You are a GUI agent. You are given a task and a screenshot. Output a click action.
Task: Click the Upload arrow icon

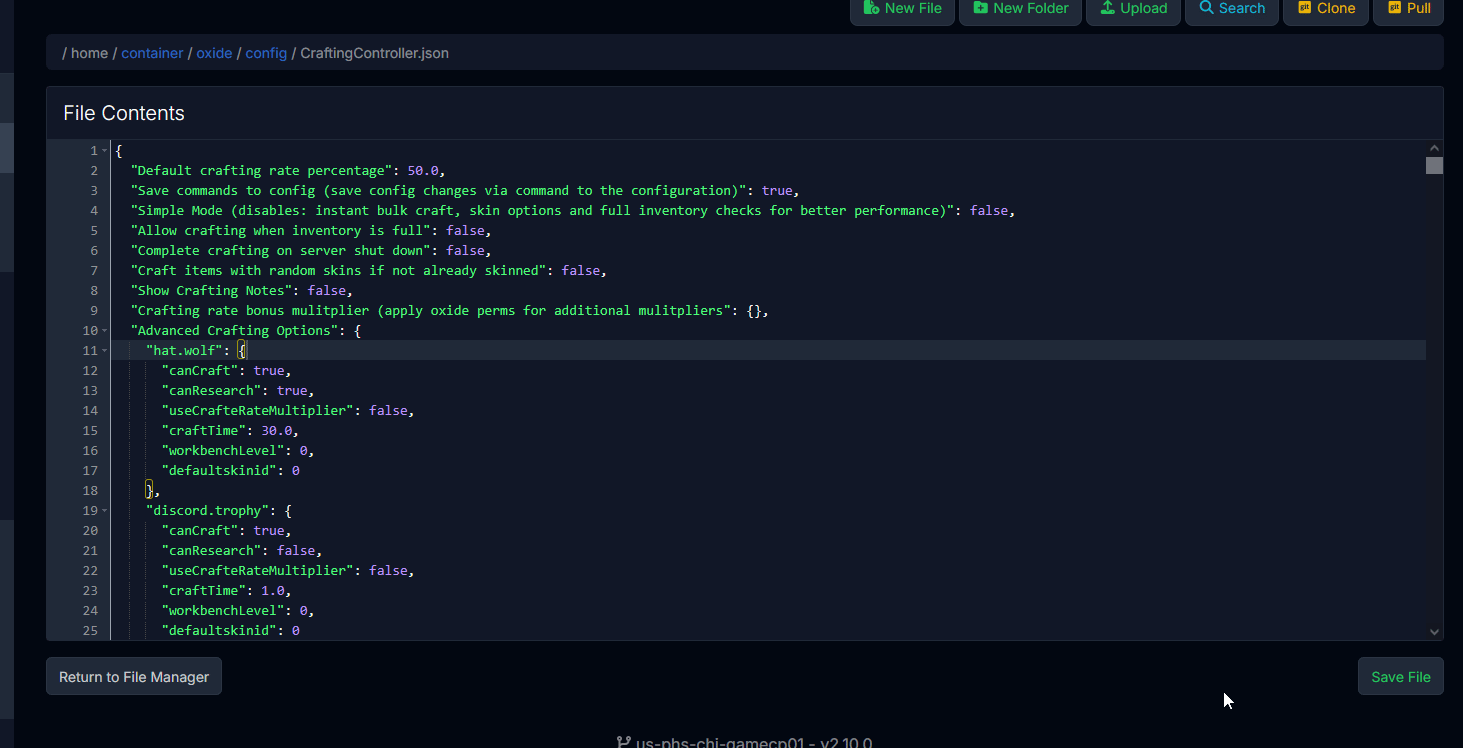(x=1107, y=8)
